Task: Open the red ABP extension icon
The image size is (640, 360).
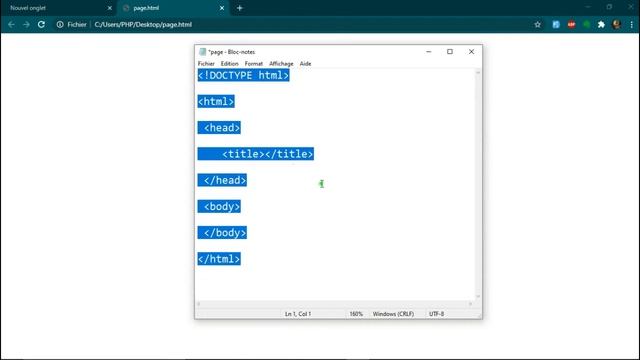Action: pyautogui.click(x=571, y=24)
